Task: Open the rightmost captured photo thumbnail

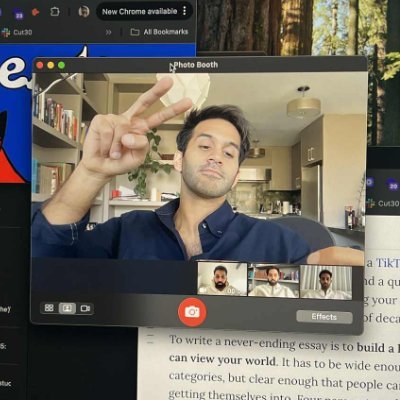Action: coord(326,282)
